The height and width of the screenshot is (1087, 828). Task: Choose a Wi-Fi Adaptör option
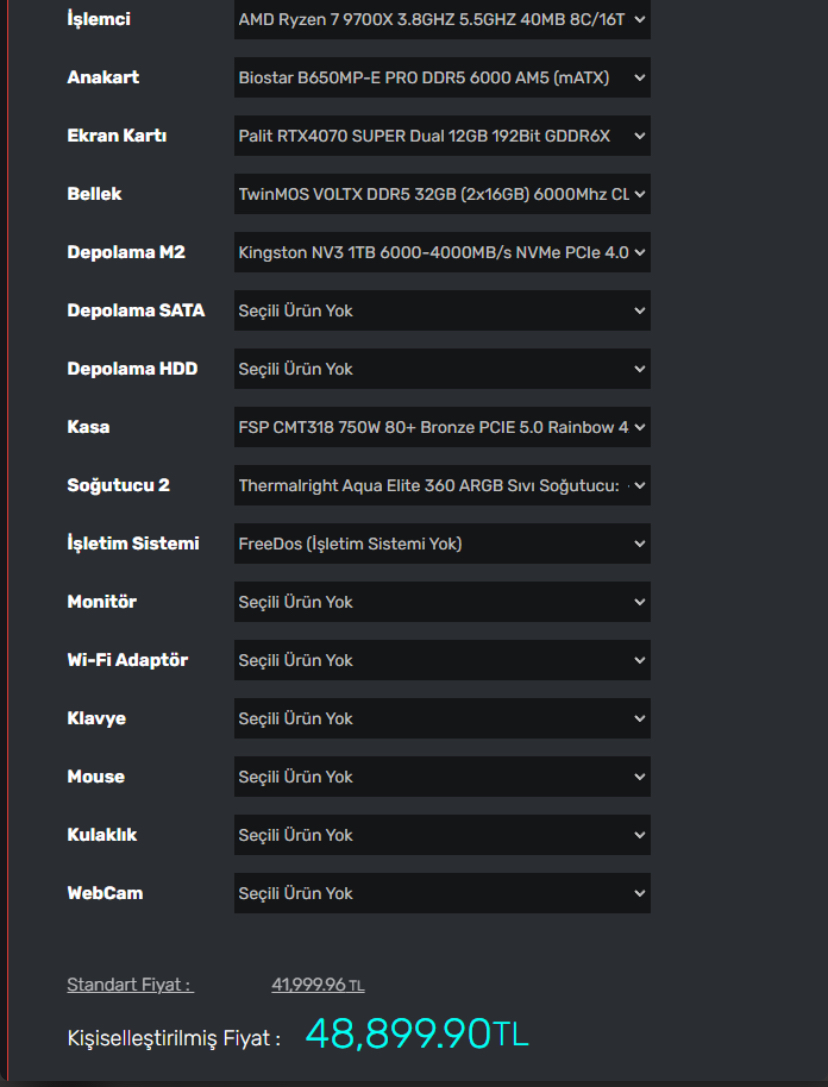(442, 660)
